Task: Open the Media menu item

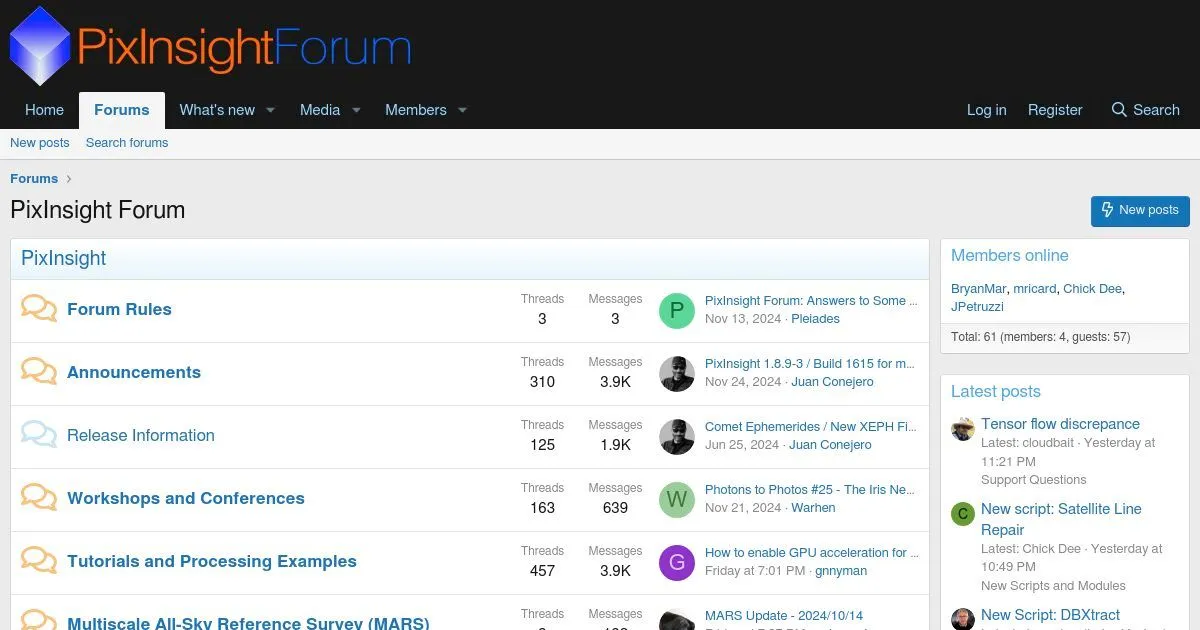Action: coord(320,110)
